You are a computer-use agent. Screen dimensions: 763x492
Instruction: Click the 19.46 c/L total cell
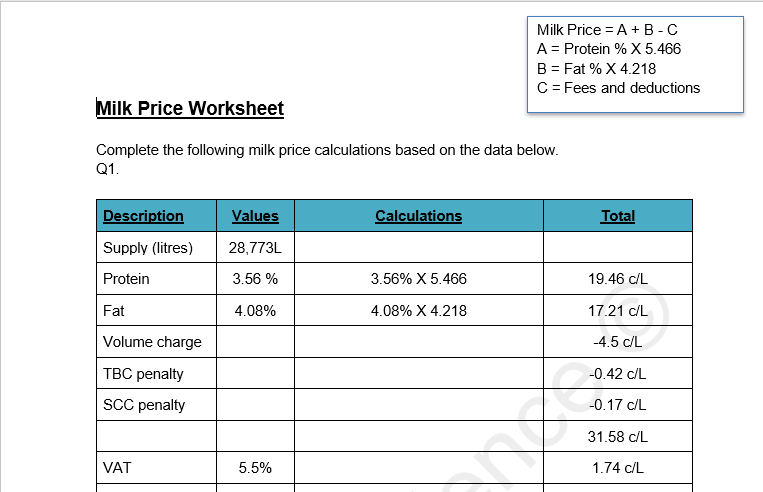tap(617, 279)
